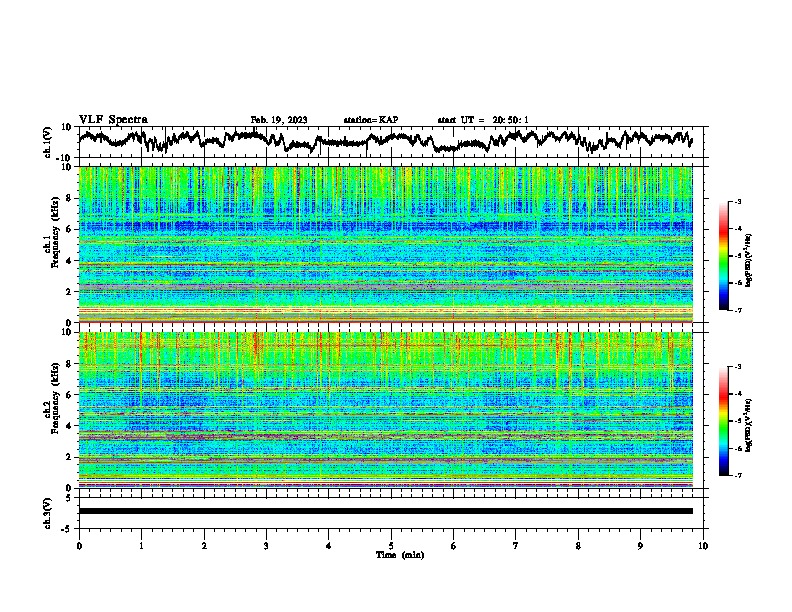Click the "ch.3(V)" axis label
792x612 pixels.
click(x=48, y=513)
